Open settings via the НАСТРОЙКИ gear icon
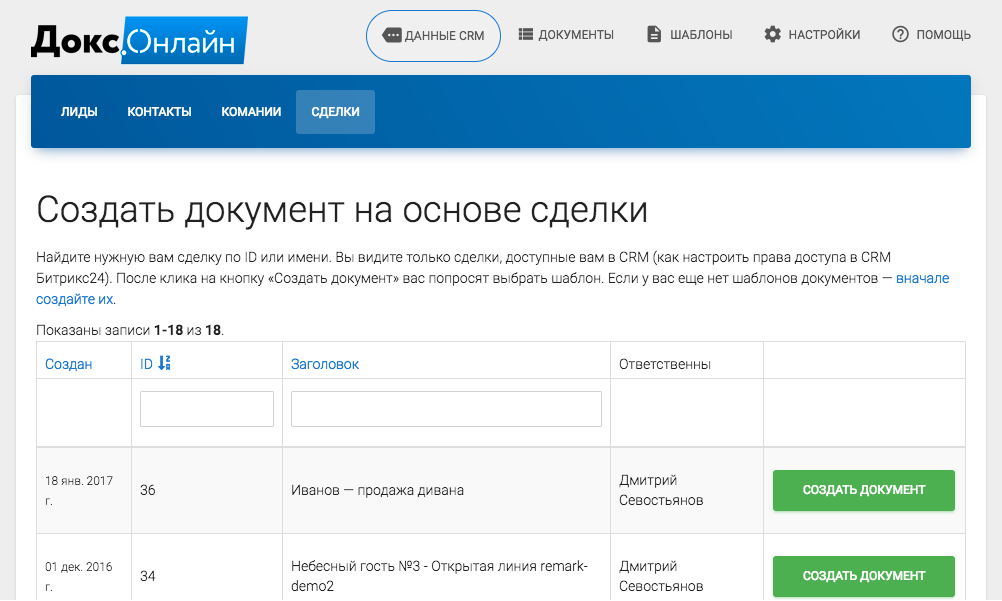Screen dimensions: 1002x601 771,33
